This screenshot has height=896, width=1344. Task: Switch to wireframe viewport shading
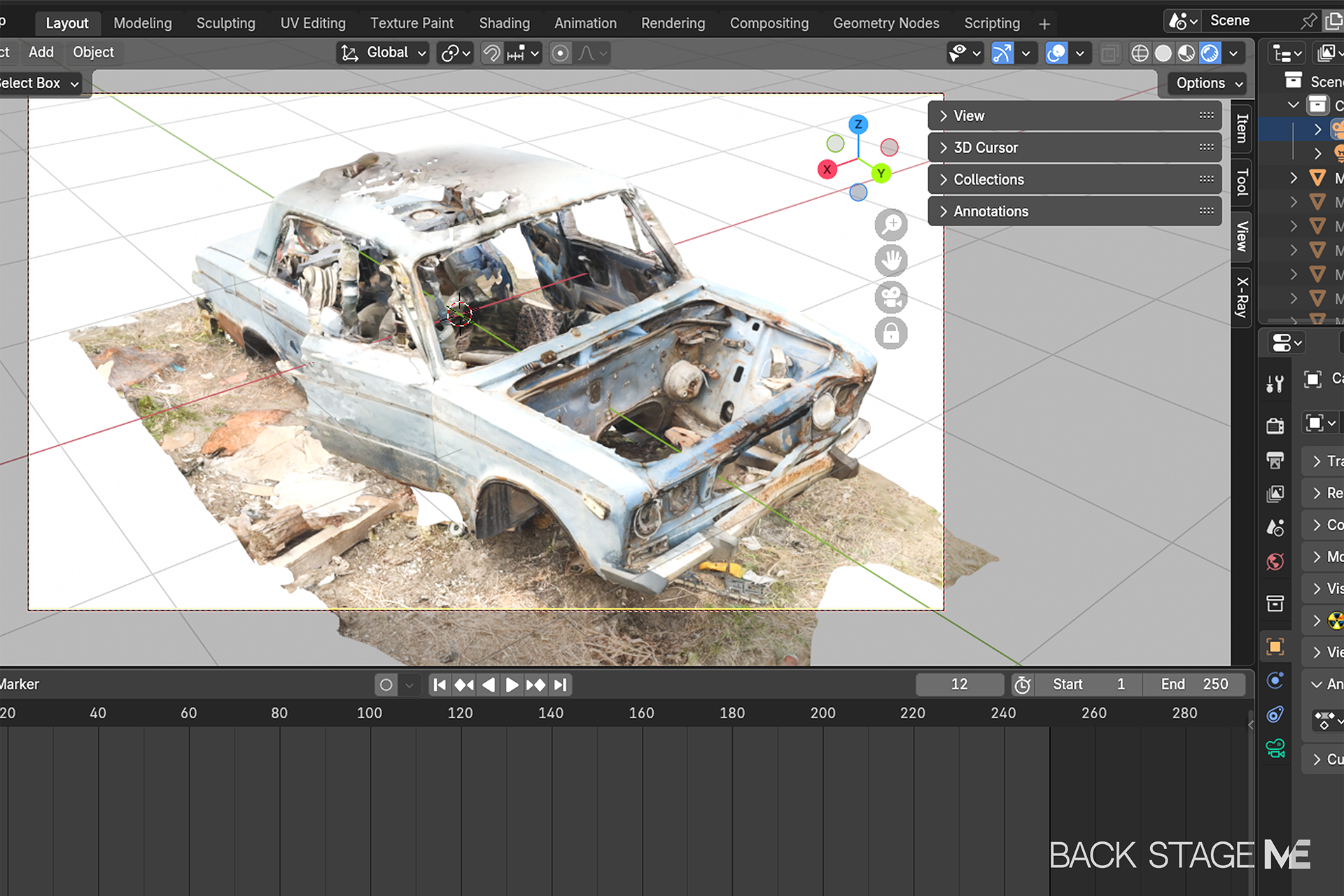pos(1140,53)
